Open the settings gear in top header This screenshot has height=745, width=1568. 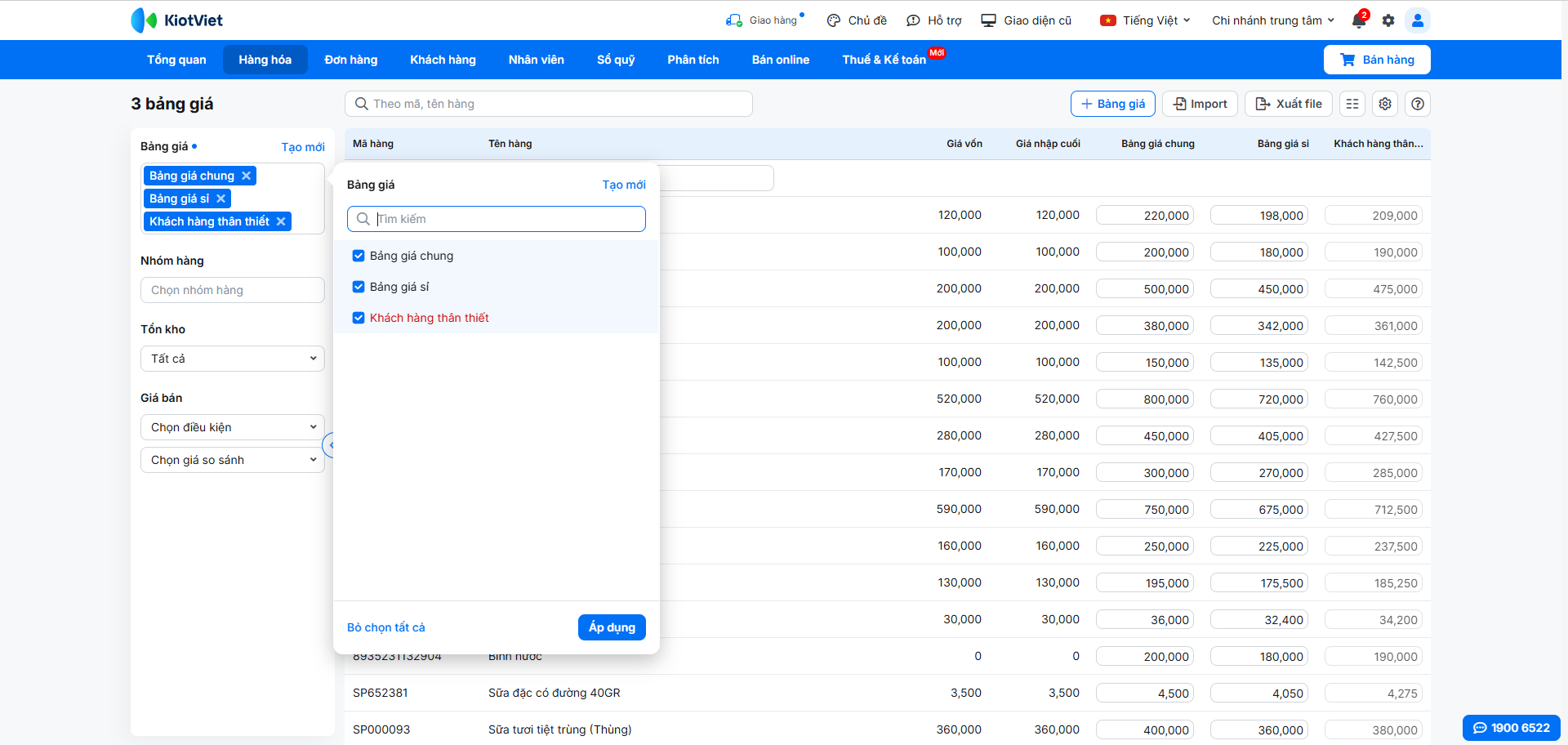point(1388,20)
